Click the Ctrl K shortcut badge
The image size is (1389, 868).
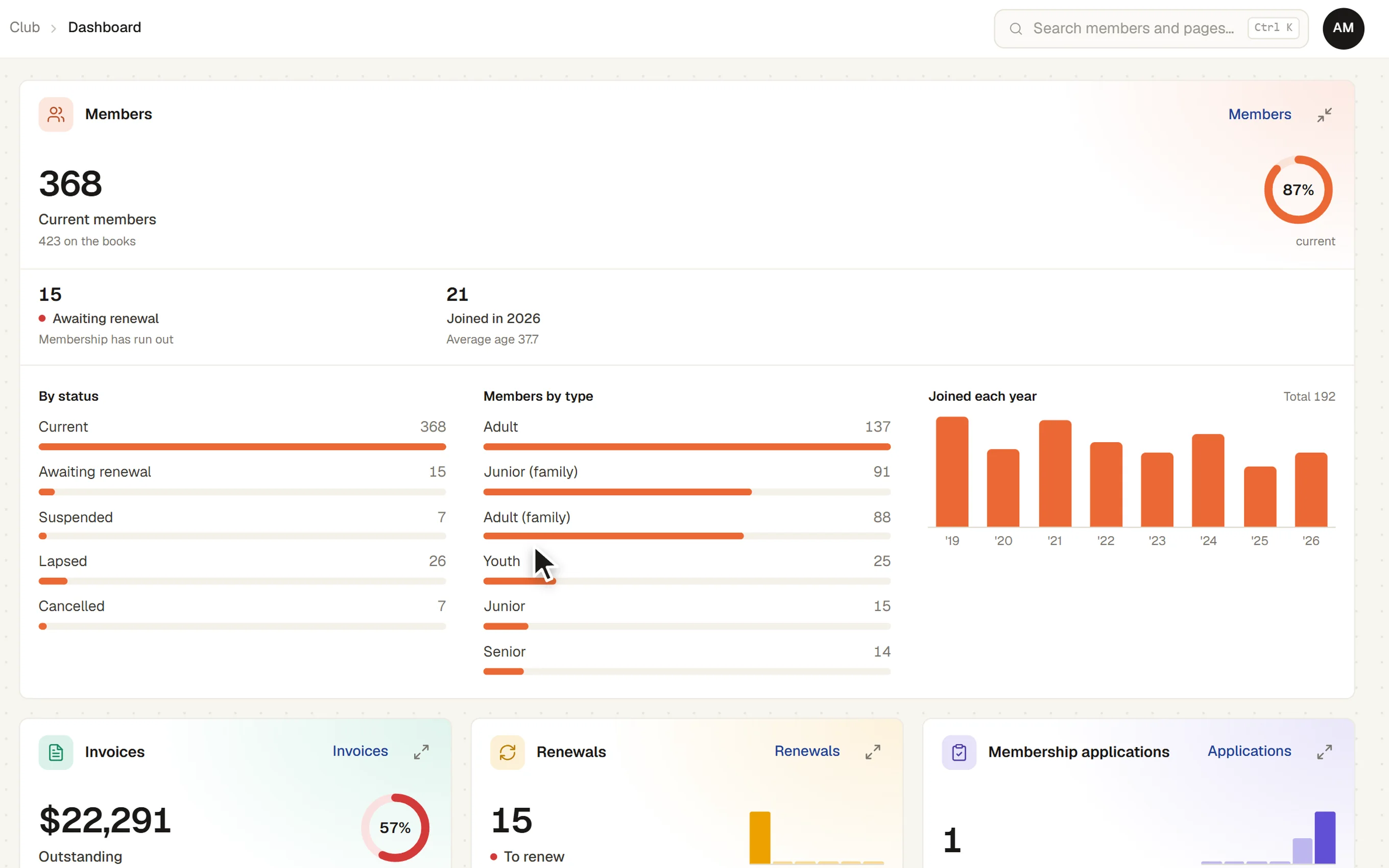[x=1273, y=28]
